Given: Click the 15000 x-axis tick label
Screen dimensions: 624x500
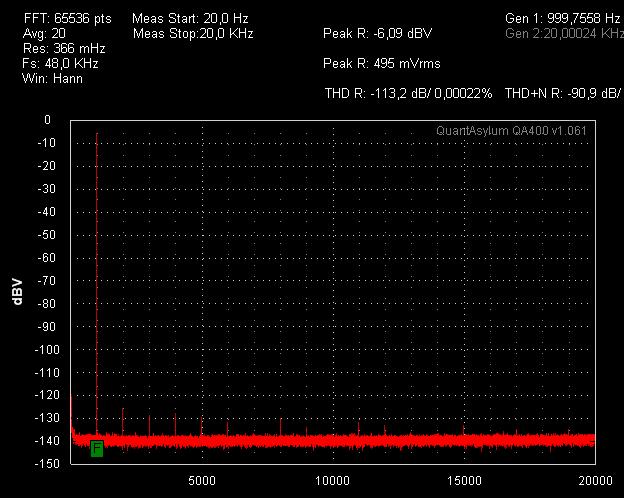Looking at the screenshot, I should [464, 480].
